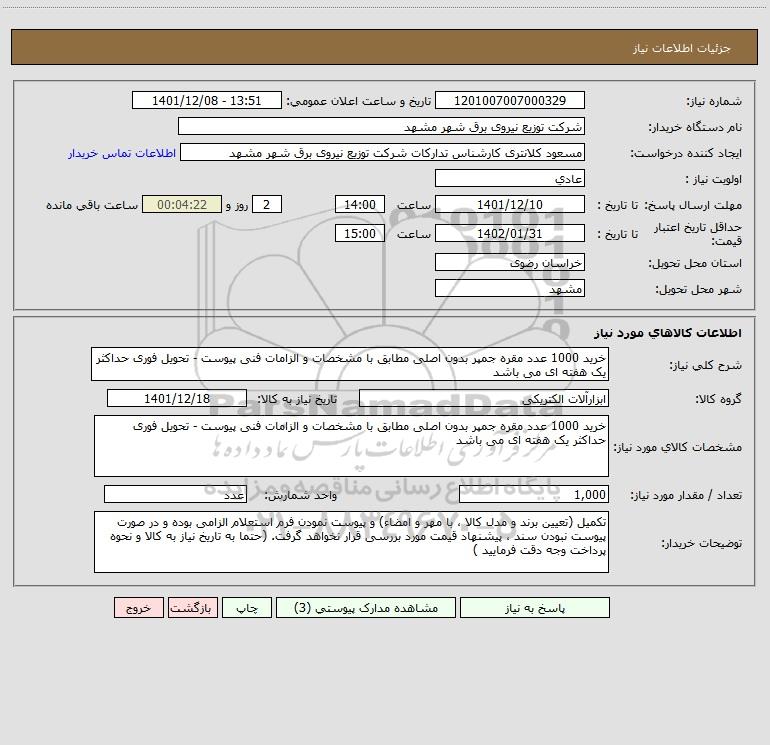
Task: Click the unit of measure field عدد
Action: [x=175, y=495]
